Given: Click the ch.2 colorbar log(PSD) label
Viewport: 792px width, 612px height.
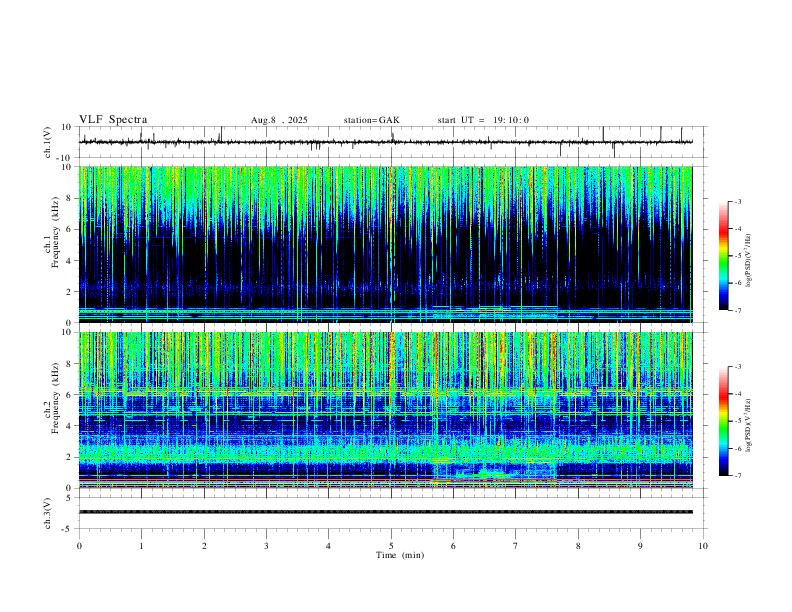Looking at the screenshot, I should [749, 425].
